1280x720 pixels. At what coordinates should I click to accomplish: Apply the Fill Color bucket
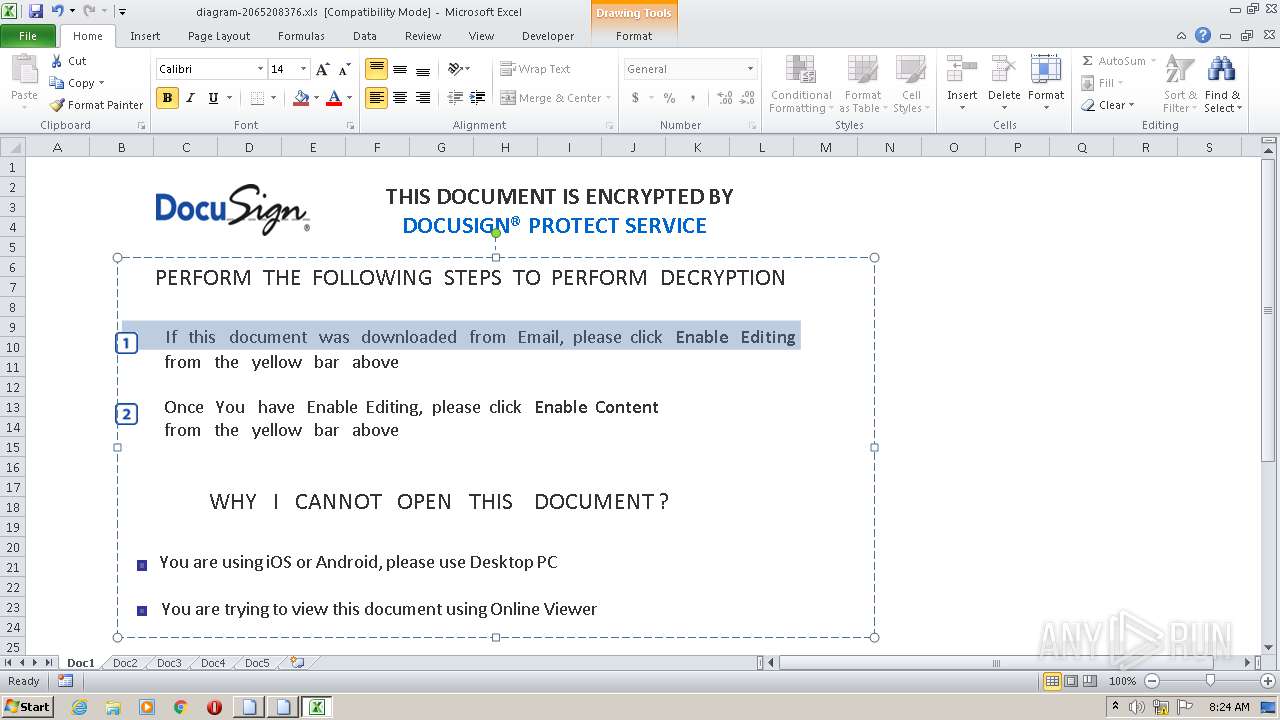(301, 98)
